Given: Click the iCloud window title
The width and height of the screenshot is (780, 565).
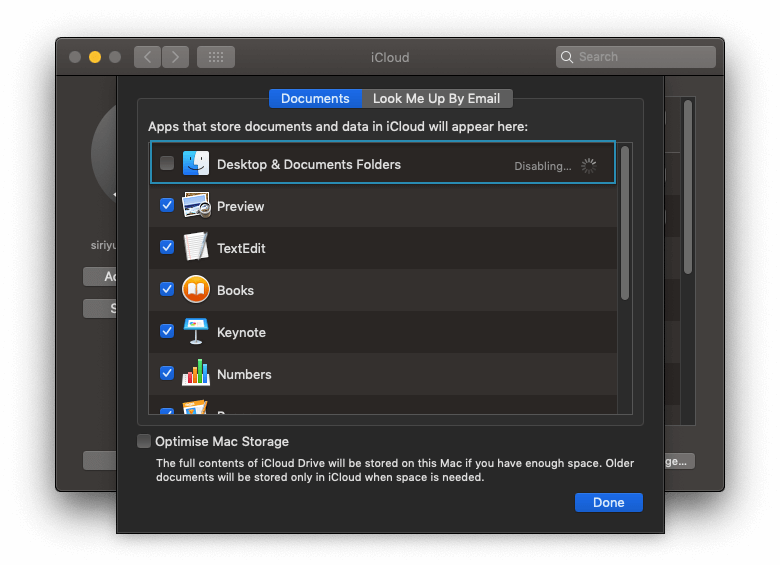Looking at the screenshot, I should pos(390,58).
